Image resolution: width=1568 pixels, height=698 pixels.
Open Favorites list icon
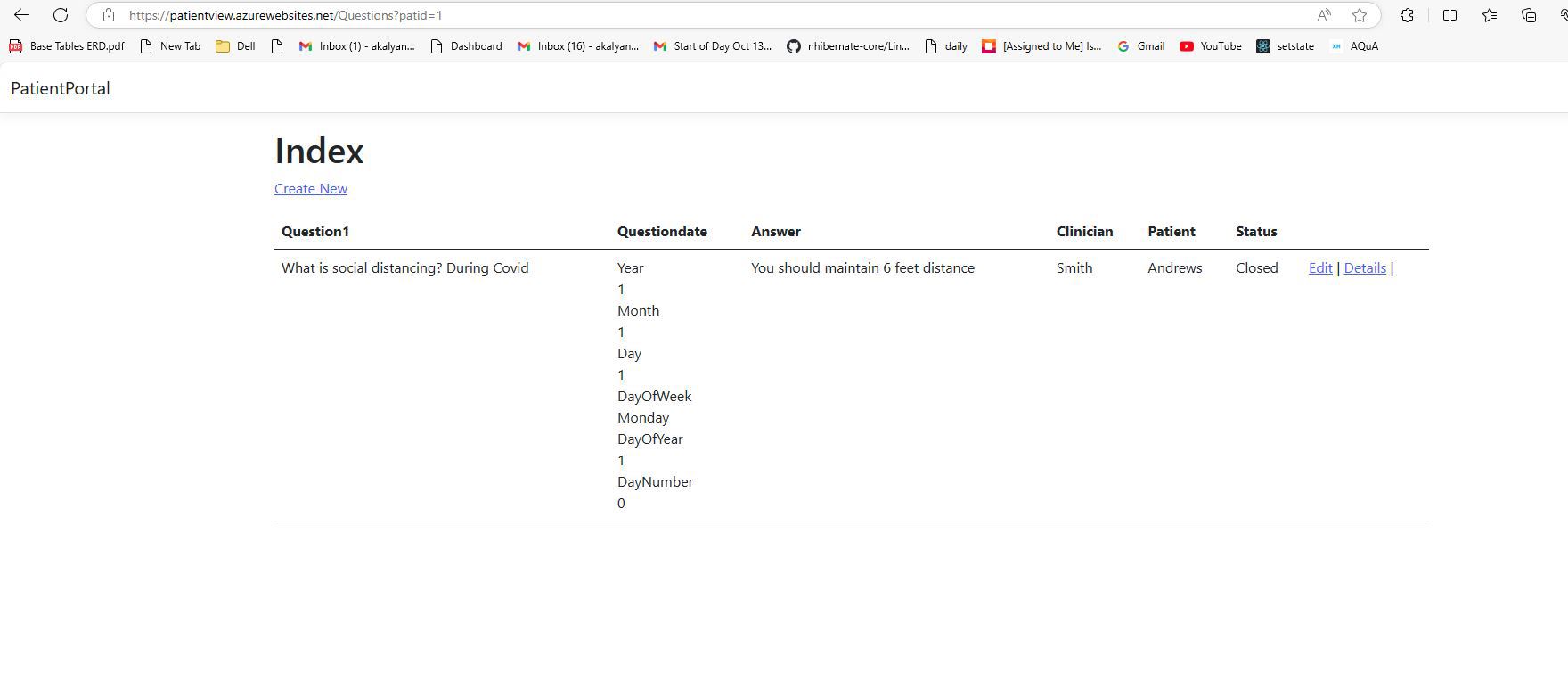[x=1489, y=15]
